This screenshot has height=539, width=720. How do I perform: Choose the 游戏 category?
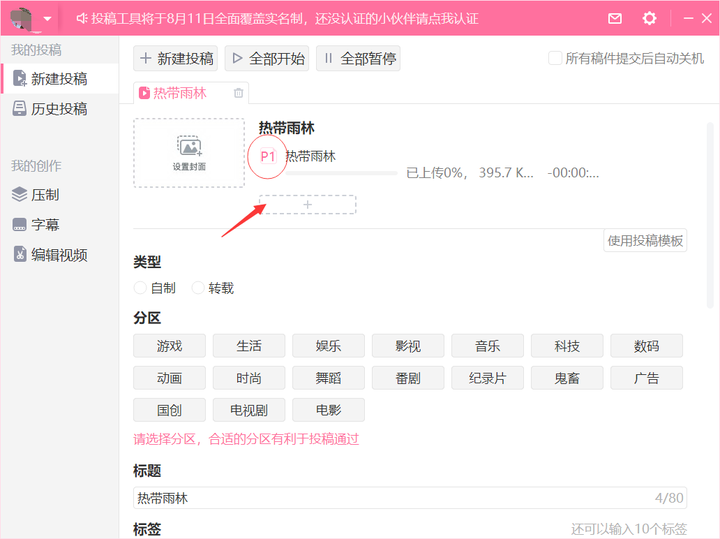point(169,346)
